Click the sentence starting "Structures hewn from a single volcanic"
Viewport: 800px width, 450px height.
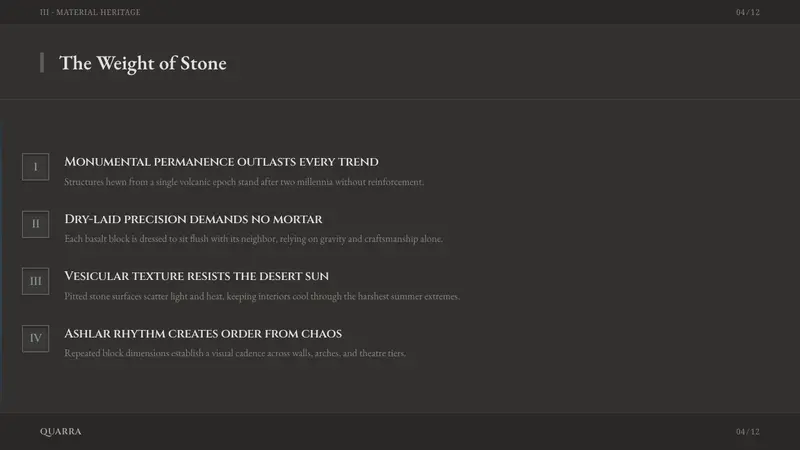[244, 182]
